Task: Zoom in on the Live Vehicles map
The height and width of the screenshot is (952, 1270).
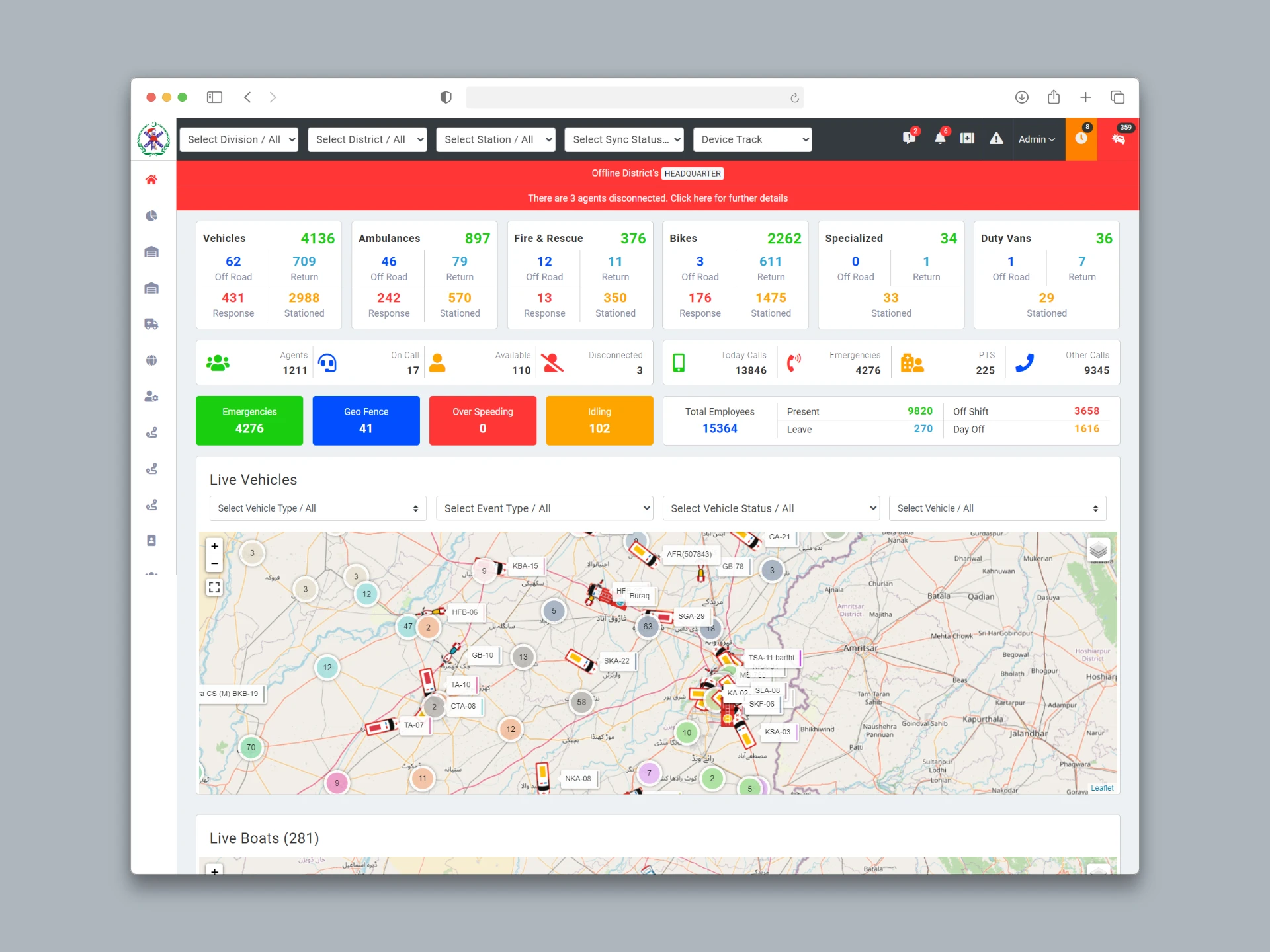Action: 214,546
